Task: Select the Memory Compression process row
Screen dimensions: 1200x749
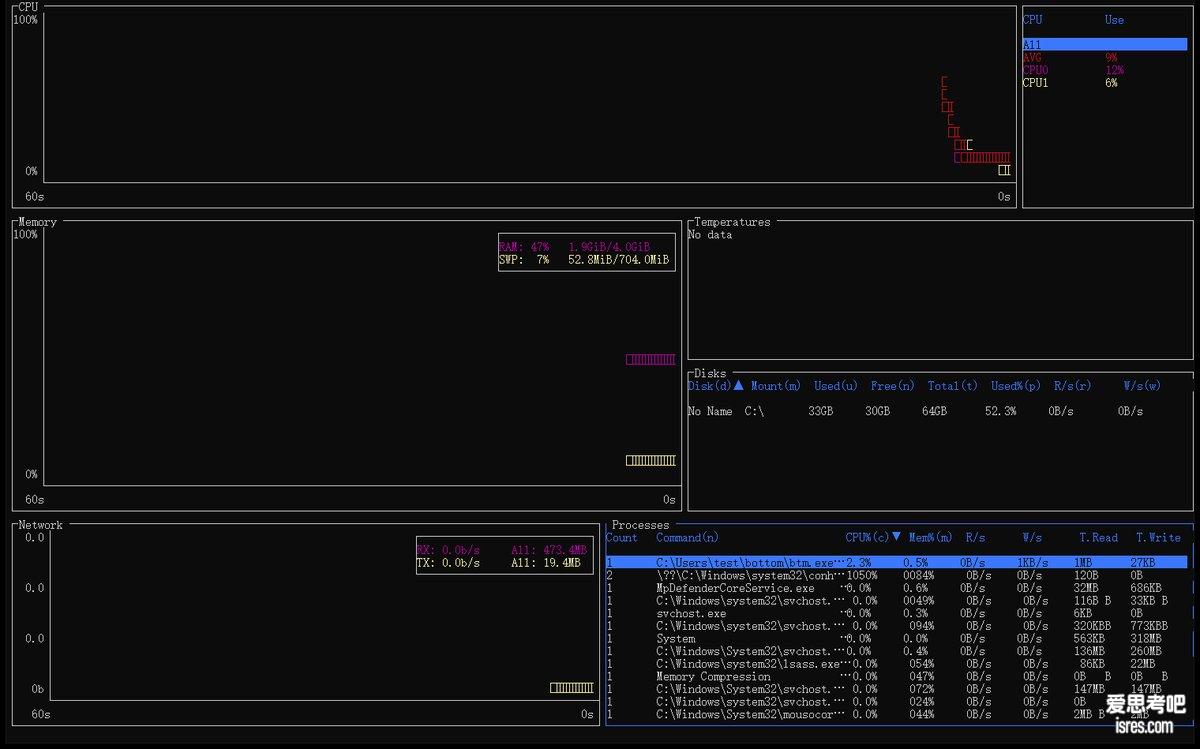Action: (897, 676)
